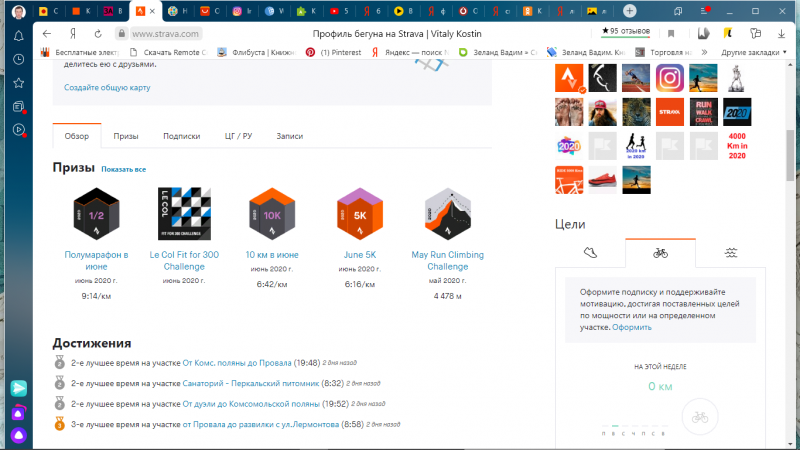Open the Le Col checkered badge
This screenshot has width=800, height=450.
point(184,214)
